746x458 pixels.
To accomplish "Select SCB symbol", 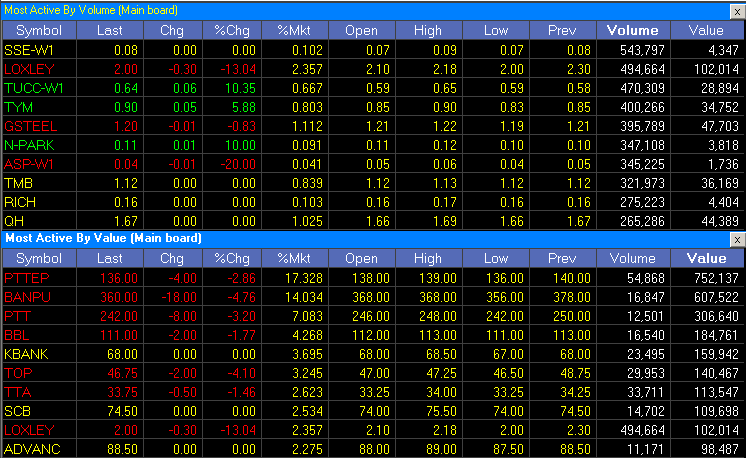I will tap(18, 411).
